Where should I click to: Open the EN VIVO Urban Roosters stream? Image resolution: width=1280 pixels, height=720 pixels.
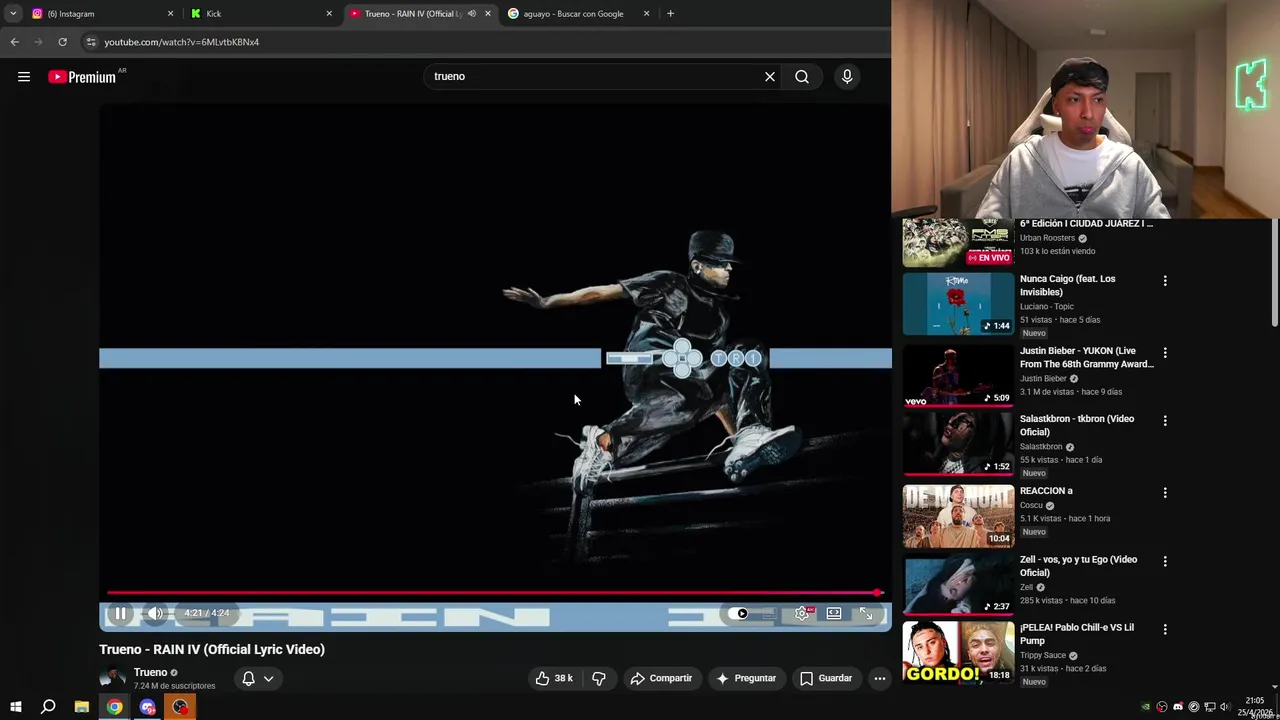pyautogui.click(x=958, y=243)
